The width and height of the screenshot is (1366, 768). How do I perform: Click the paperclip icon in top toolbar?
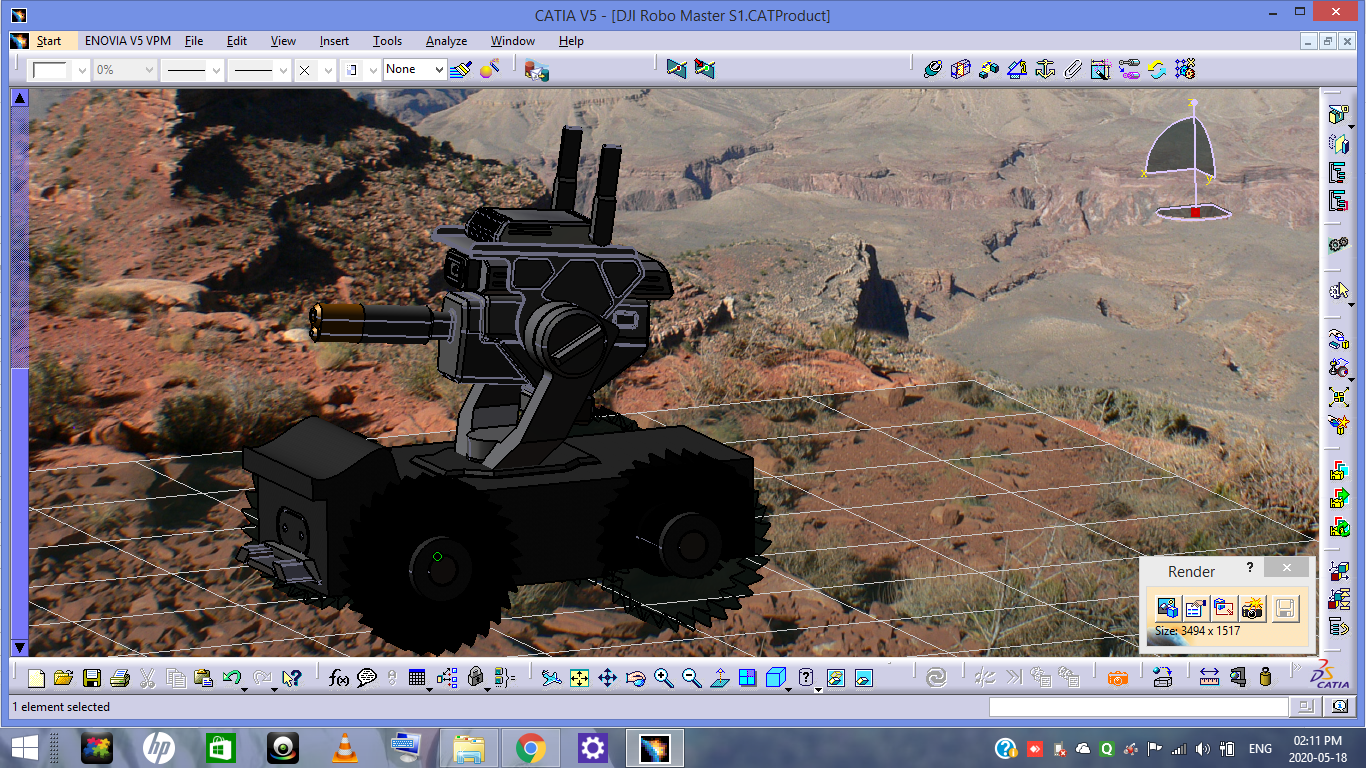pyautogui.click(x=1073, y=69)
